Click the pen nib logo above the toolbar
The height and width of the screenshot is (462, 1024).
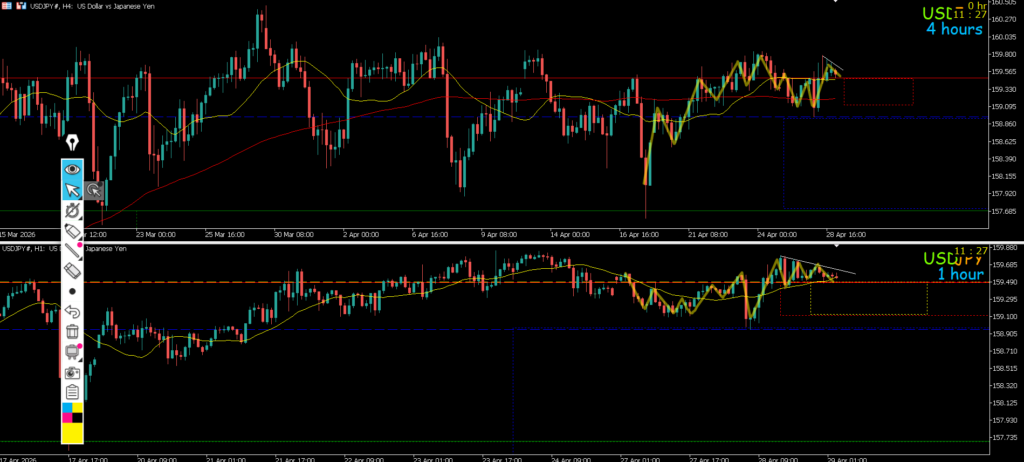click(x=72, y=142)
